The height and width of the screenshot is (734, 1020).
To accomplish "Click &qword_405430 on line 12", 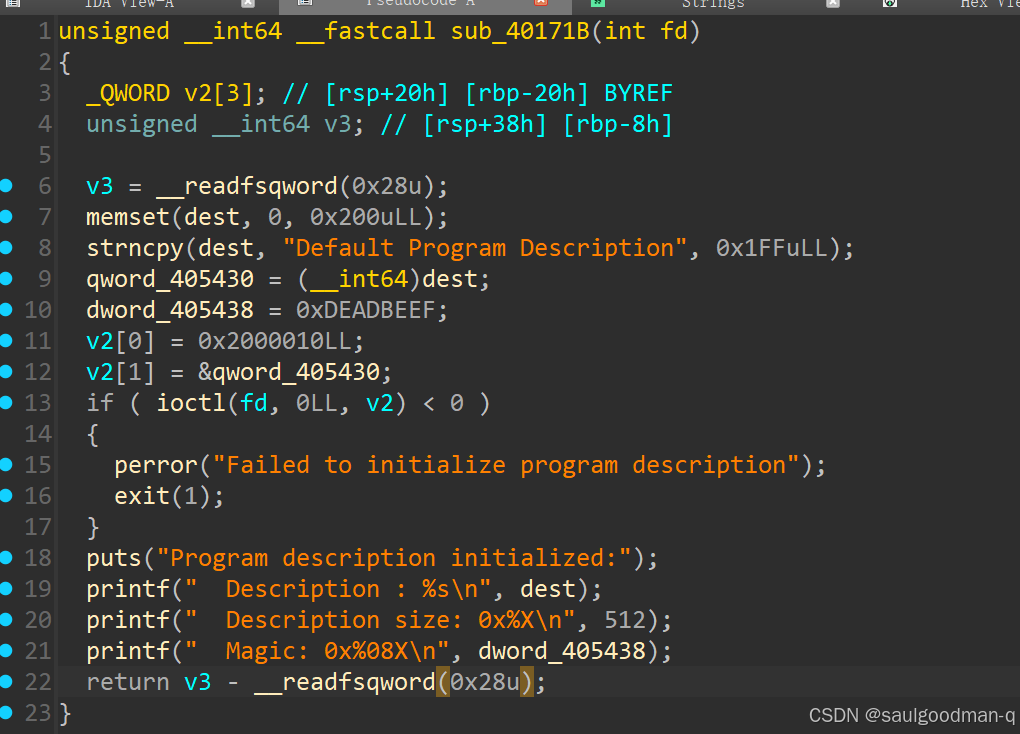I will pyautogui.click(x=289, y=372).
